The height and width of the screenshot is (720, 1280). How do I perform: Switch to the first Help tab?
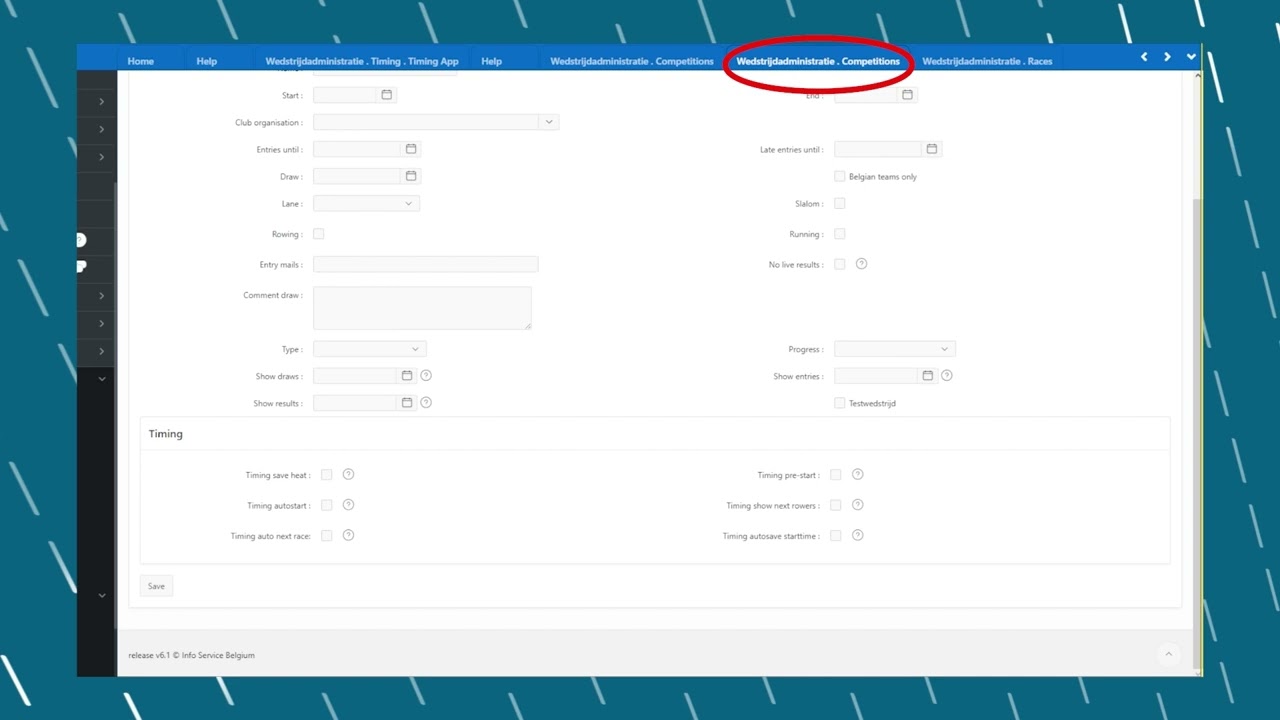(x=207, y=61)
